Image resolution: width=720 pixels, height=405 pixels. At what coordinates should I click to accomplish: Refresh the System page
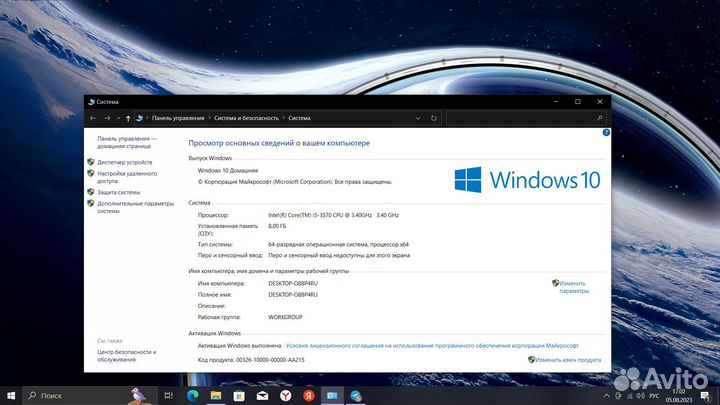point(433,118)
